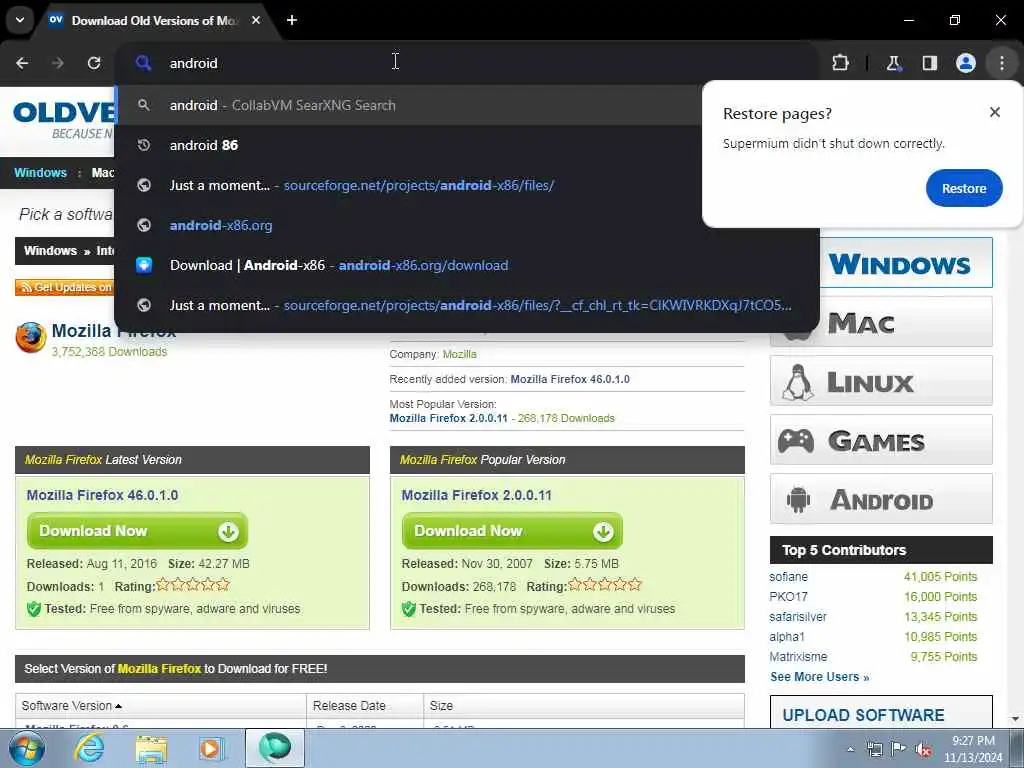Launch Internet Explorer from the taskbar
Viewport: 1024px width, 768px height.
[89, 748]
